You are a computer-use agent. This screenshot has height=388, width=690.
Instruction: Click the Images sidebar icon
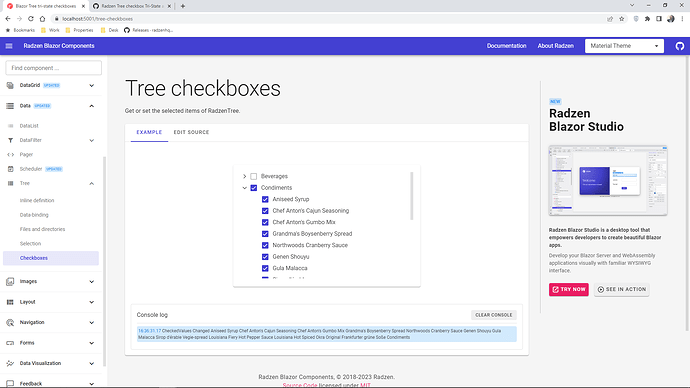point(10,282)
